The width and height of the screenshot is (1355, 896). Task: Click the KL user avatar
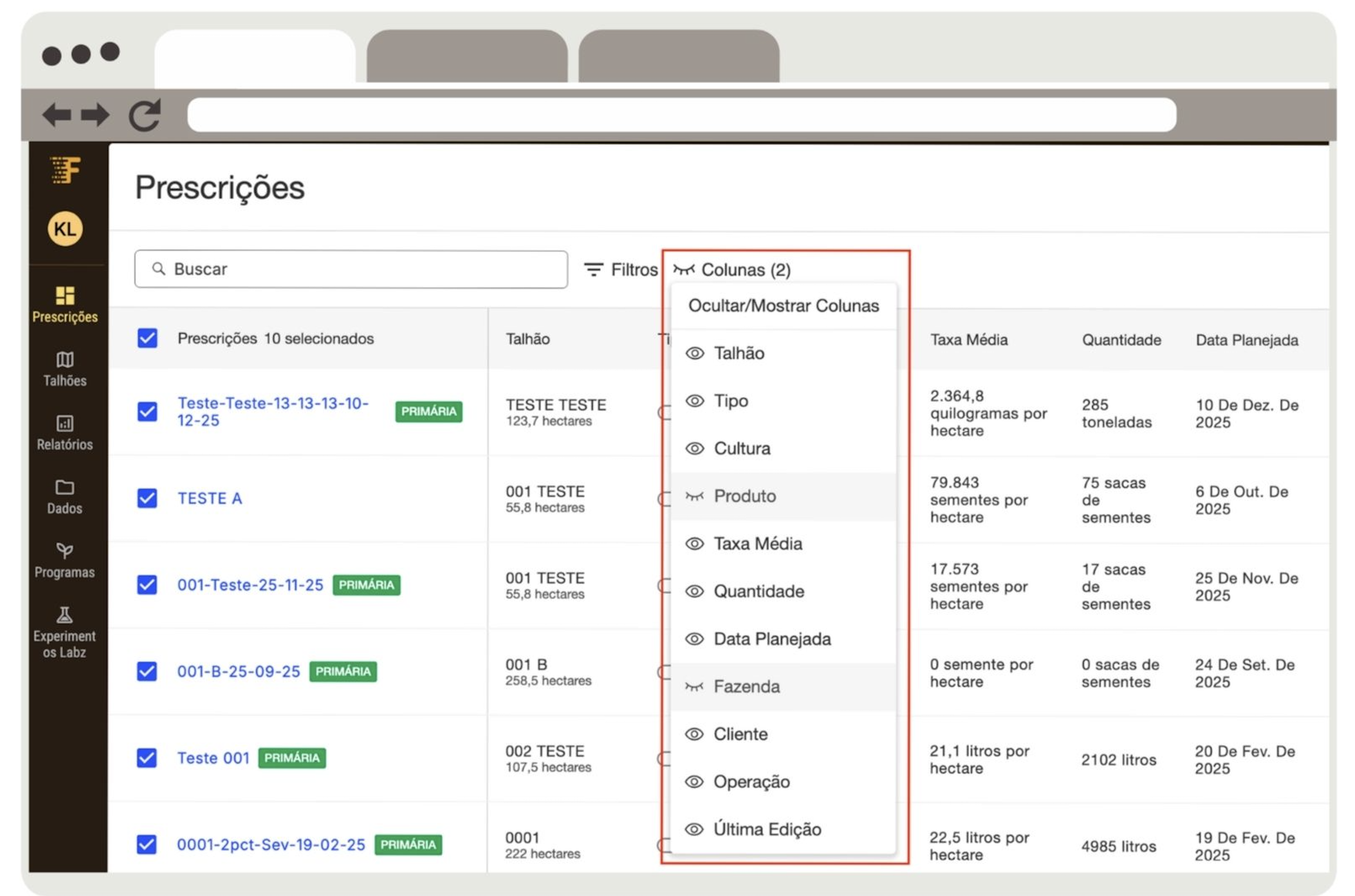[65, 228]
